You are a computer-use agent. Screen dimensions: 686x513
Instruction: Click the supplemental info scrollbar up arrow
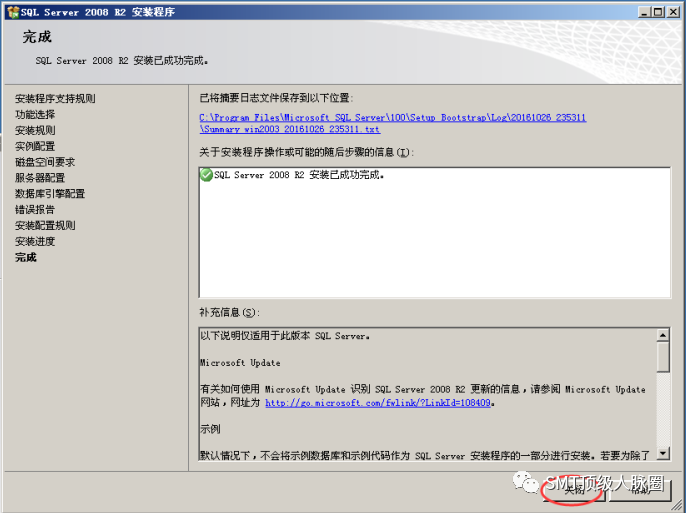[663, 335]
